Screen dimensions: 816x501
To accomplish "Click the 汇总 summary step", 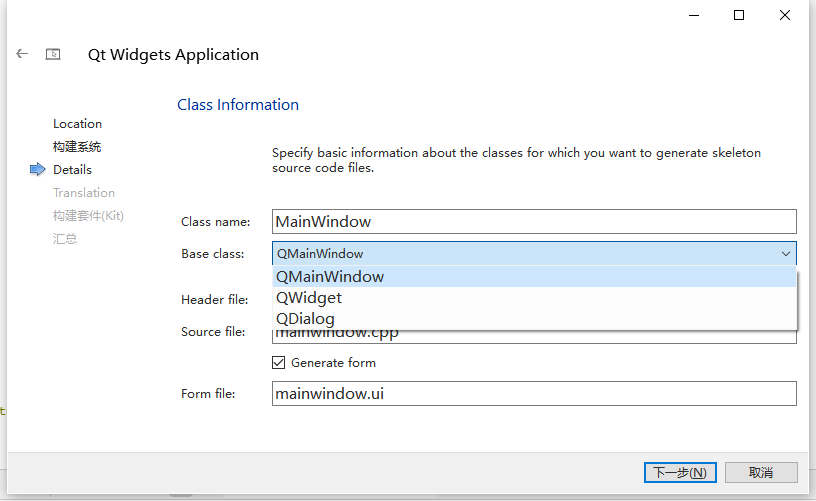I will 65,238.
